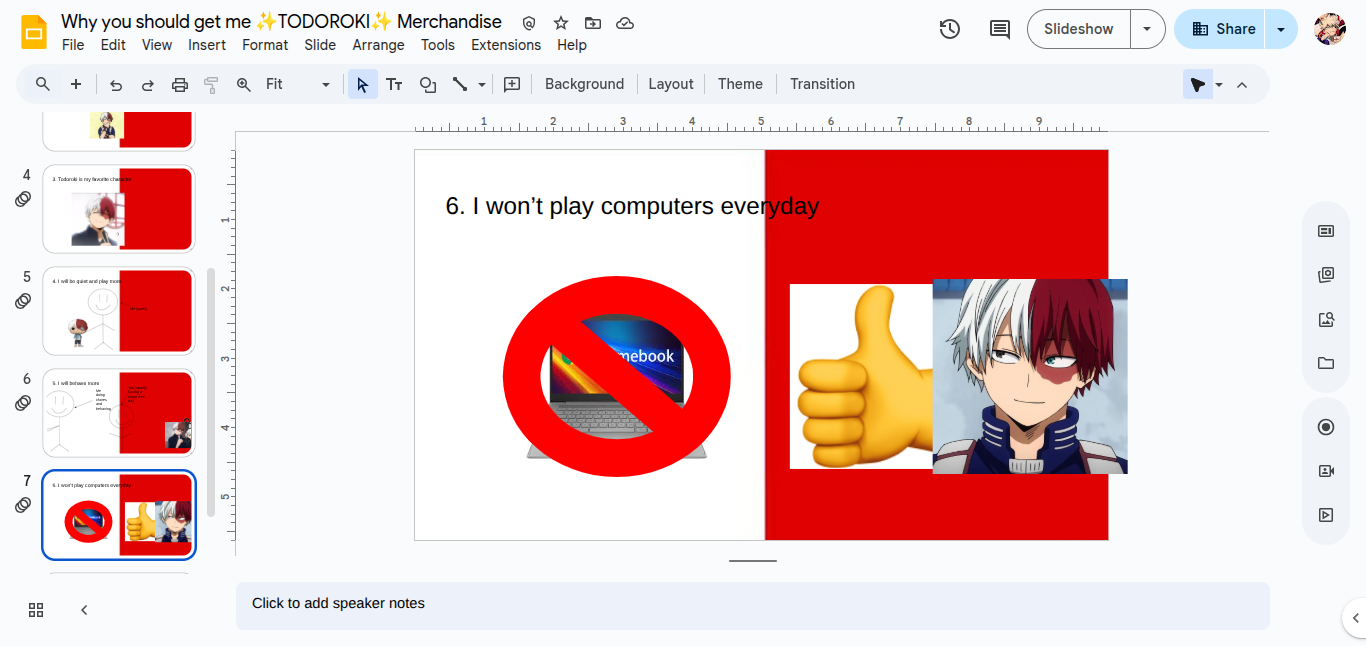Hide the menus with the up chevron

point(1242,85)
